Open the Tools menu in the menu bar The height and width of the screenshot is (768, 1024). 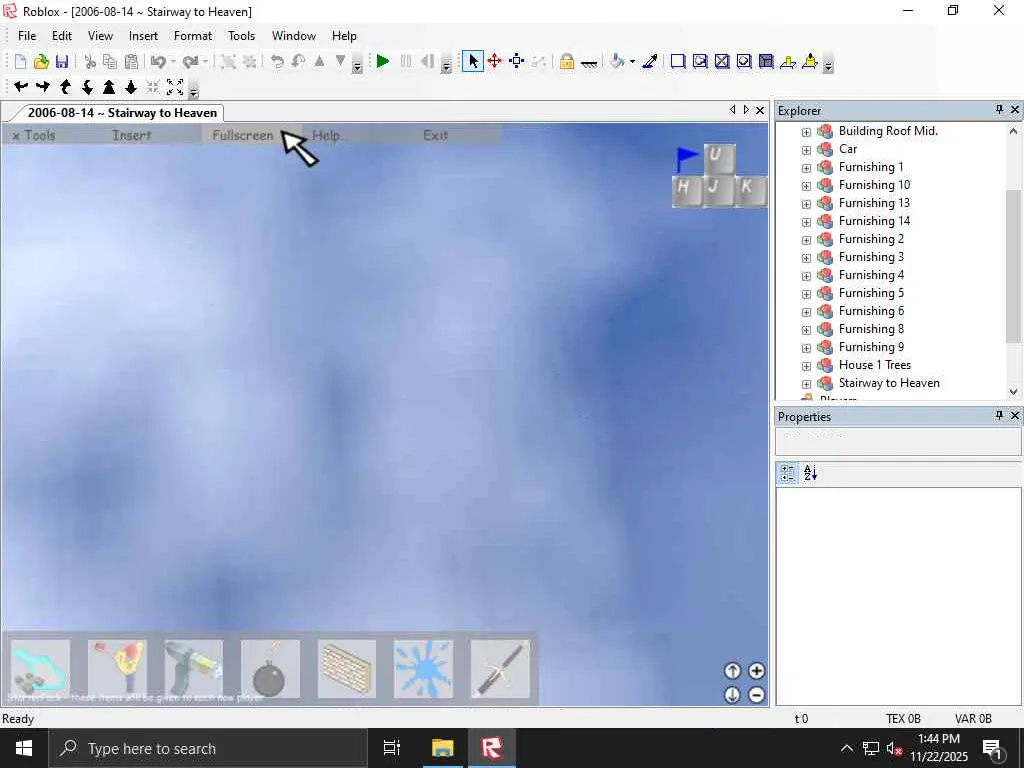pyautogui.click(x=241, y=36)
